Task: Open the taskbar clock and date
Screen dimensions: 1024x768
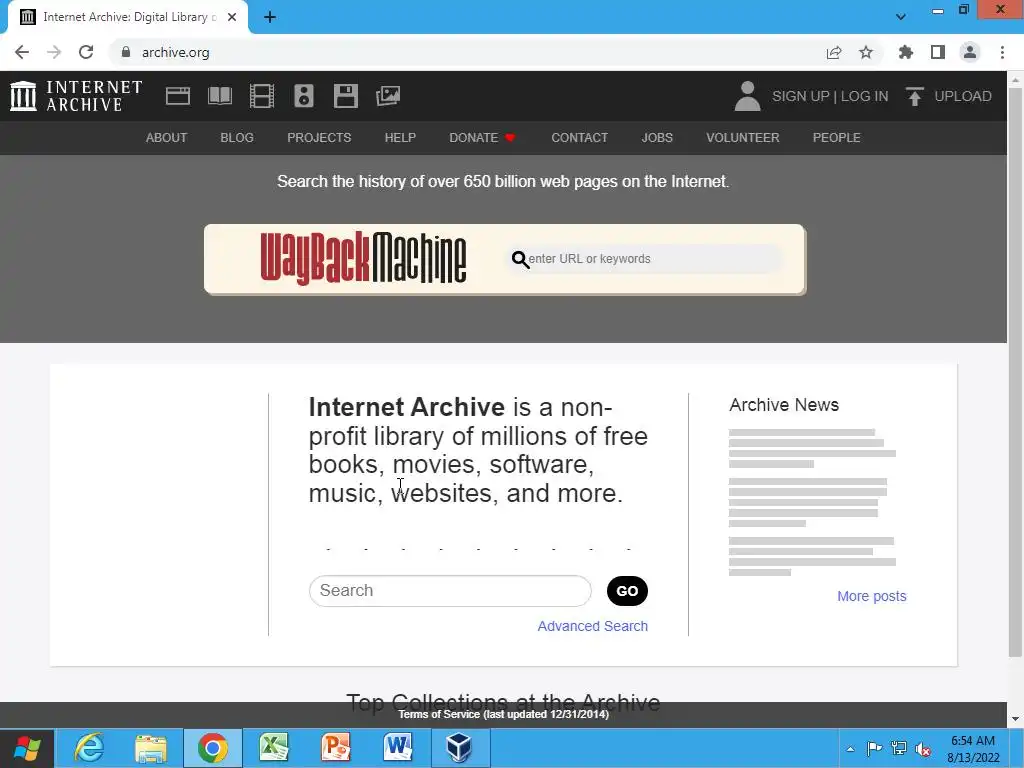Action: pos(973,749)
